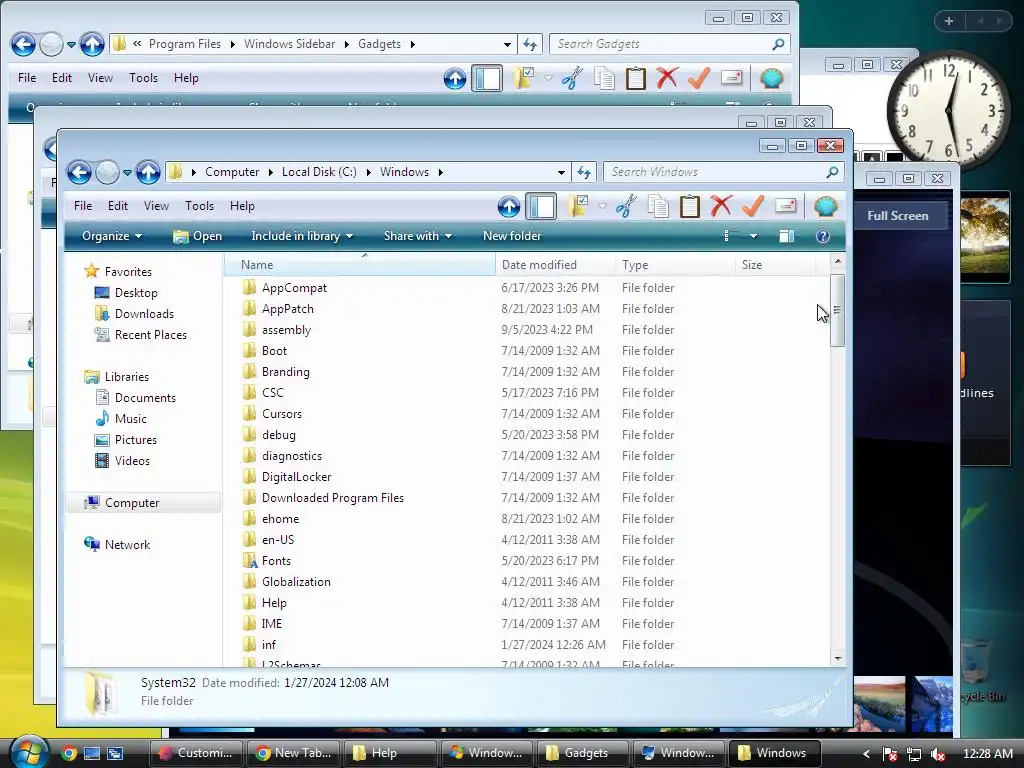Sort by Type column header
The height and width of the screenshot is (768, 1024).
[x=675, y=264]
